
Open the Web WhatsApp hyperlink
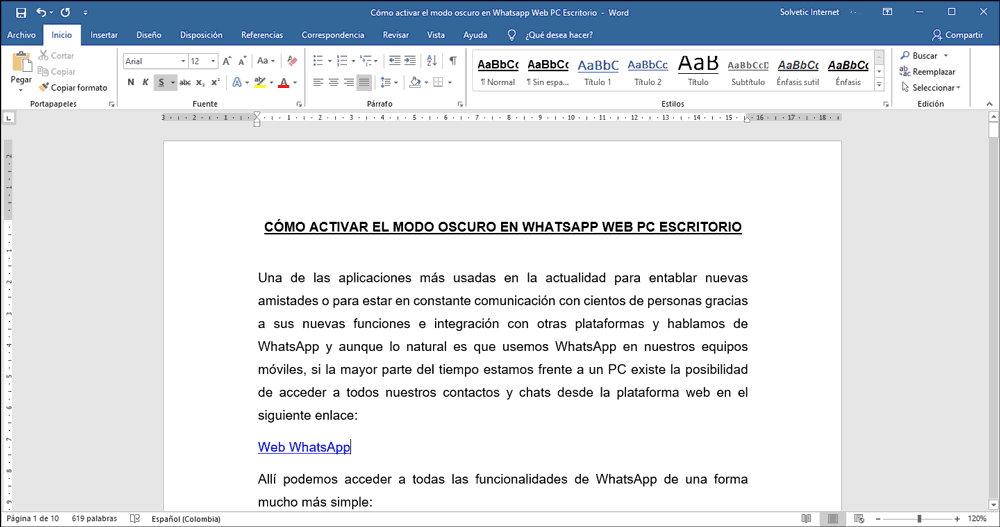304,447
